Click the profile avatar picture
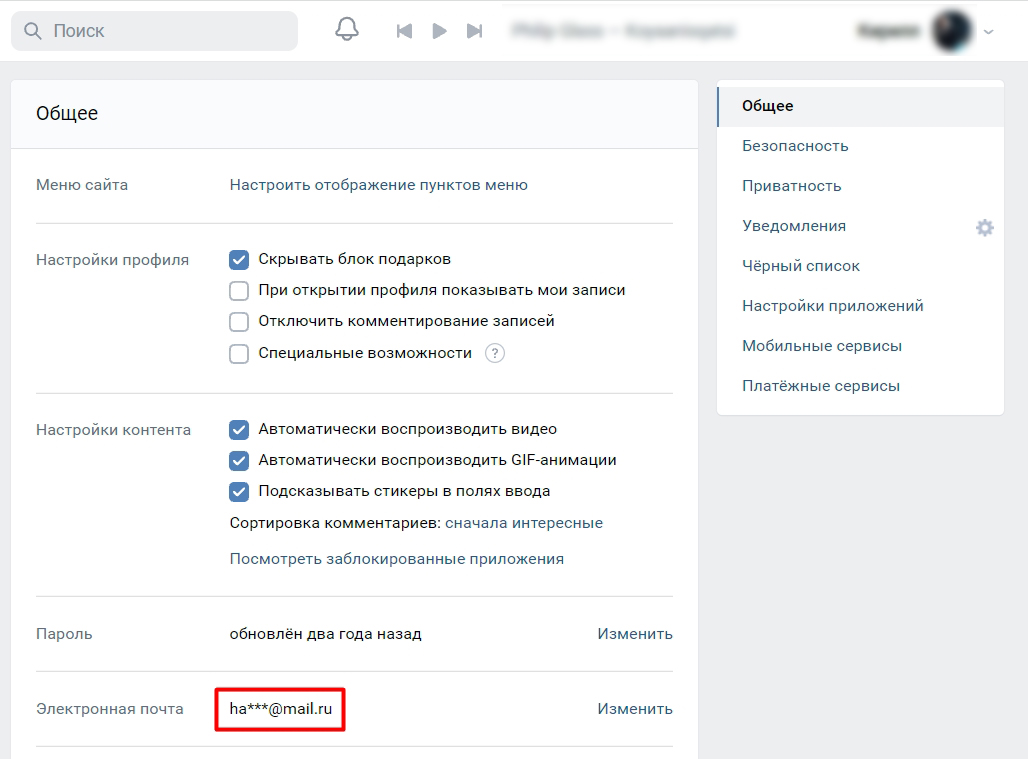 (951, 31)
